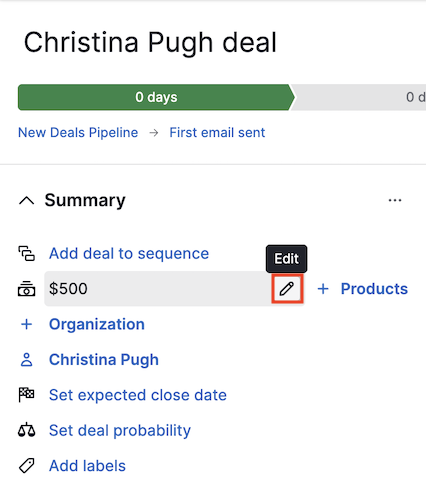Click the tag icon beside Add labels
Image resolution: width=426 pixels, height=500 pixels.
point(26,466)
